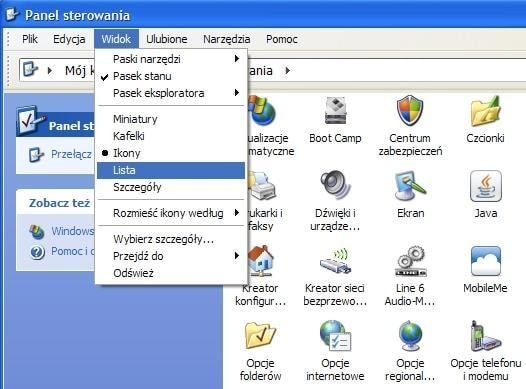Open the Ulubione menu

(x=167, y=39)
